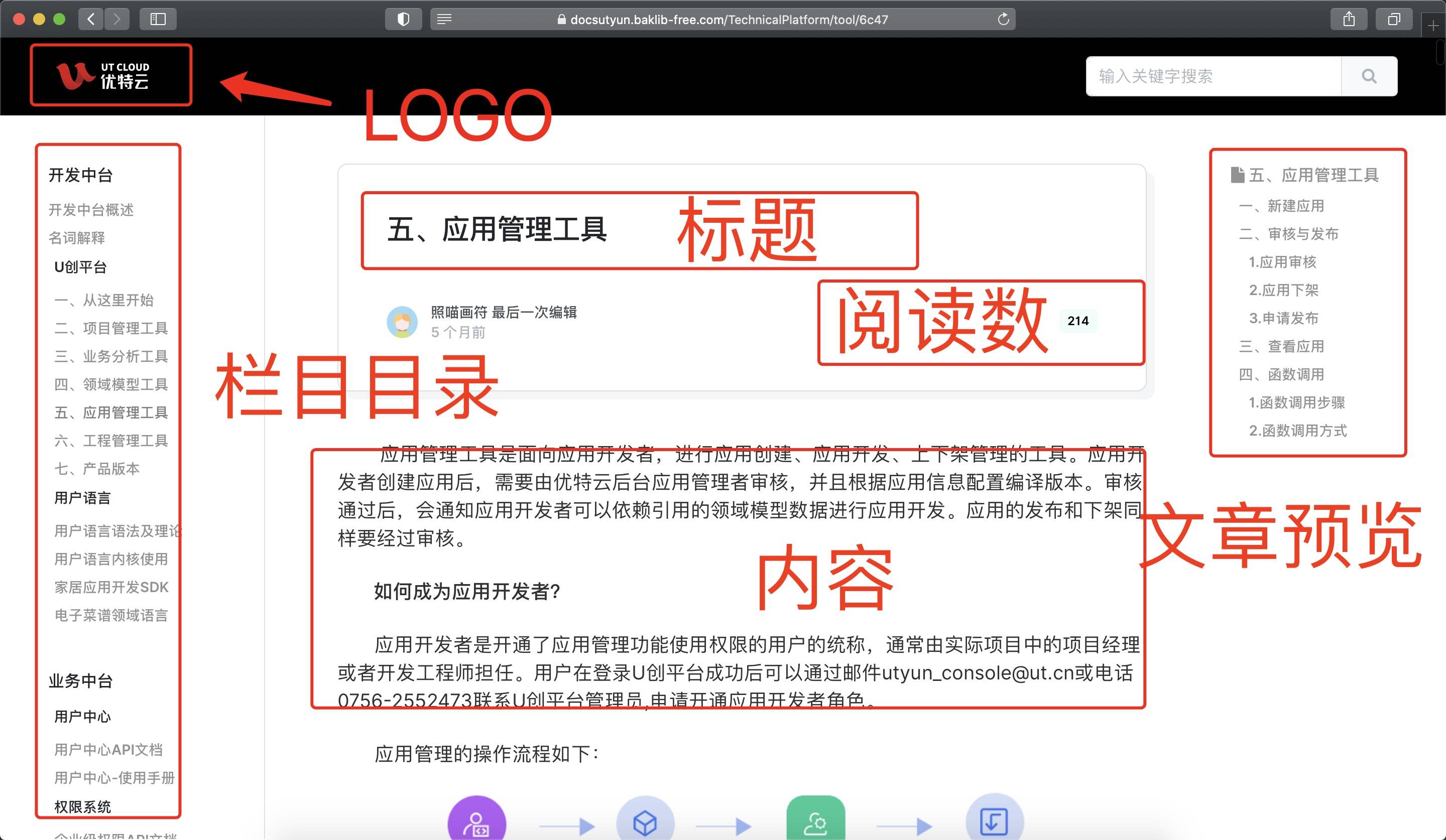Screen dimensions: 1446x840
Task: Toggle Safari's sidebar panel icon
Action: [x=158, y=20]
